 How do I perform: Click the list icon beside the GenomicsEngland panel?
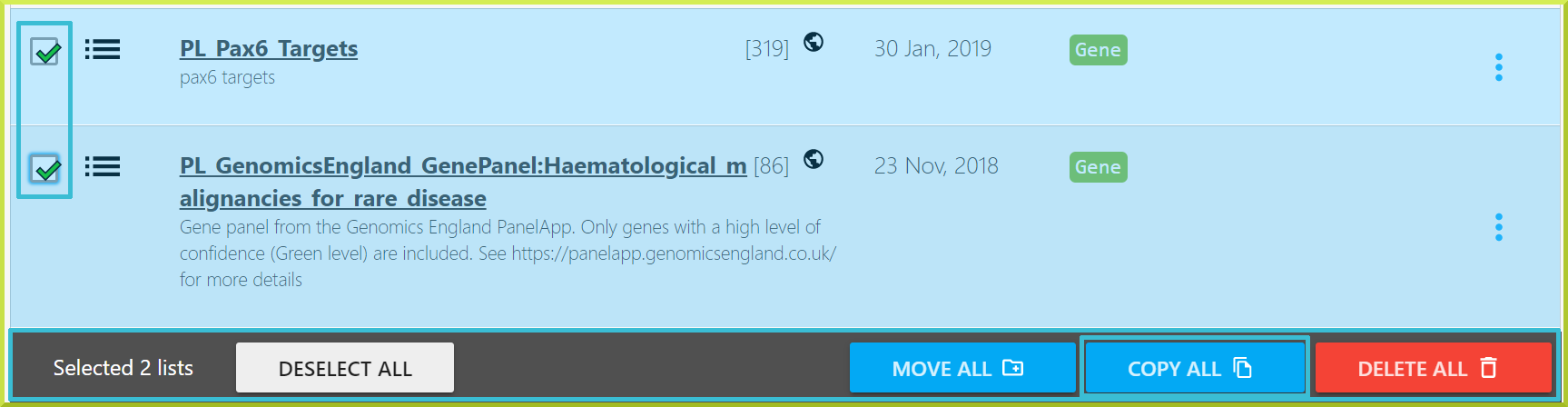click(x=103, y=166)
